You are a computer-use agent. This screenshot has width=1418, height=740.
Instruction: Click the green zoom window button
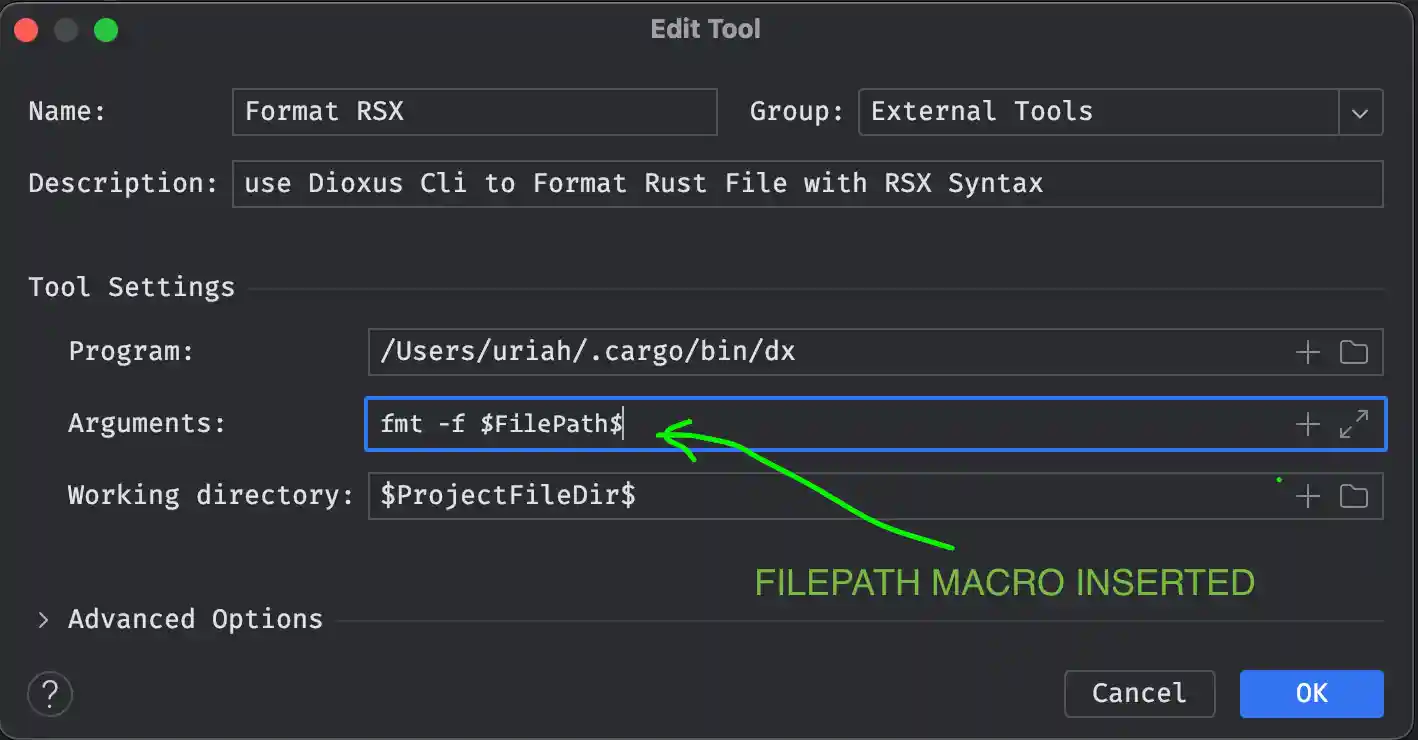click(x=106, y=30)
